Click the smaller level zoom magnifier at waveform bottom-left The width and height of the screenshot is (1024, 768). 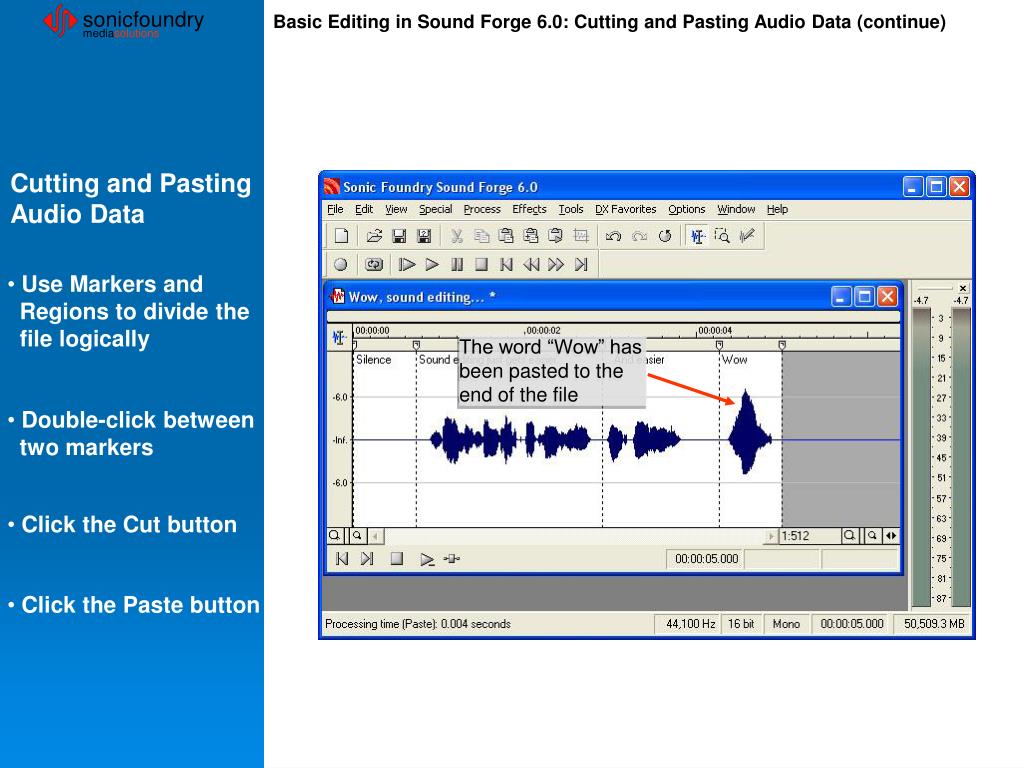pos(357,536)
